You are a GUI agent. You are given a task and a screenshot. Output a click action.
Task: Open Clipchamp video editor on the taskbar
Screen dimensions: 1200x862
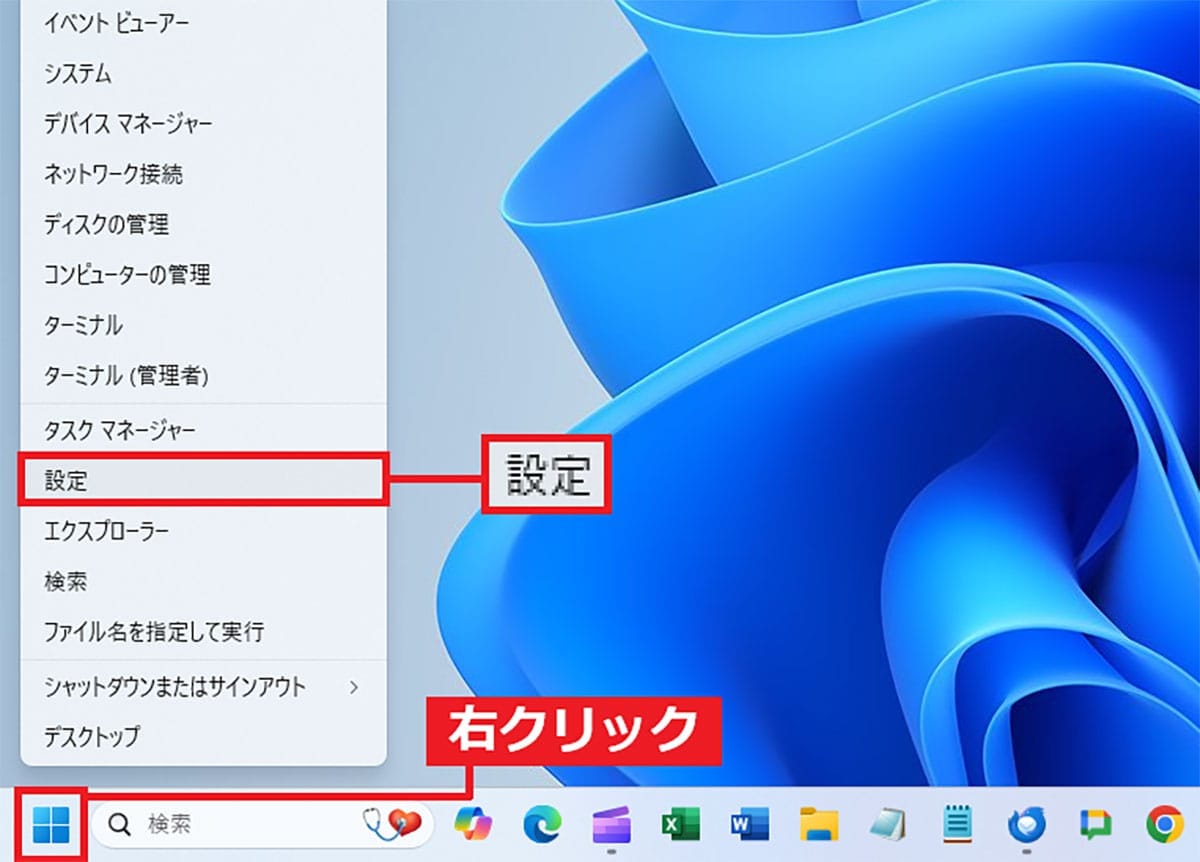pos(611,824)
